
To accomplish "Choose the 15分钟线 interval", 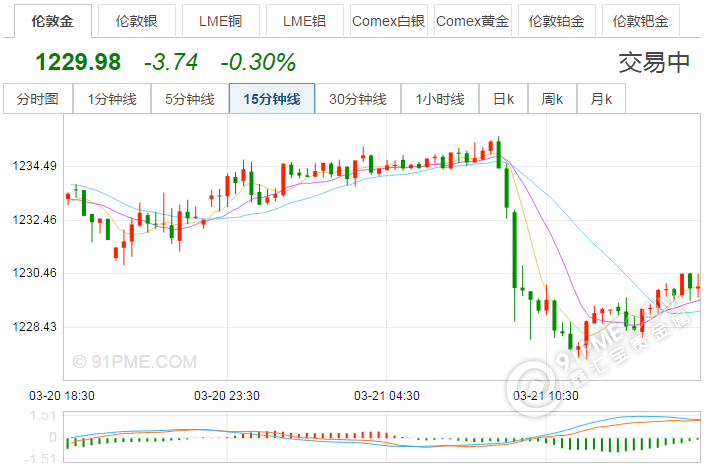I will pos(272,98).
